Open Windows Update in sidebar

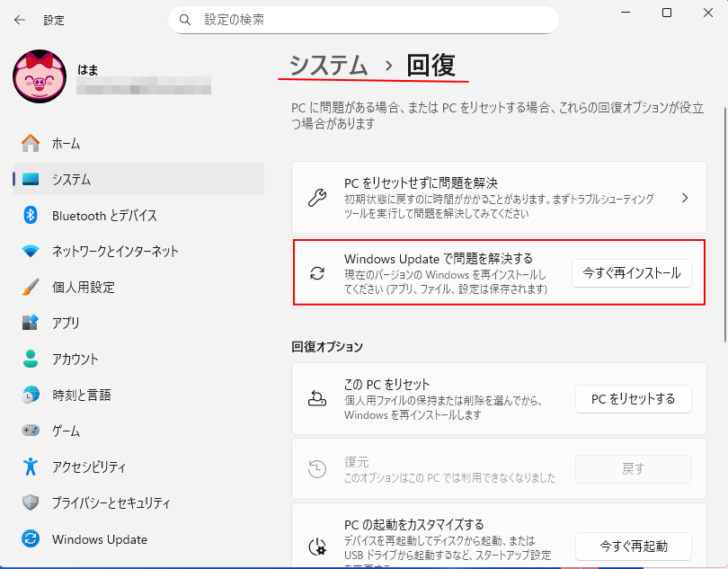click(138, 539)
